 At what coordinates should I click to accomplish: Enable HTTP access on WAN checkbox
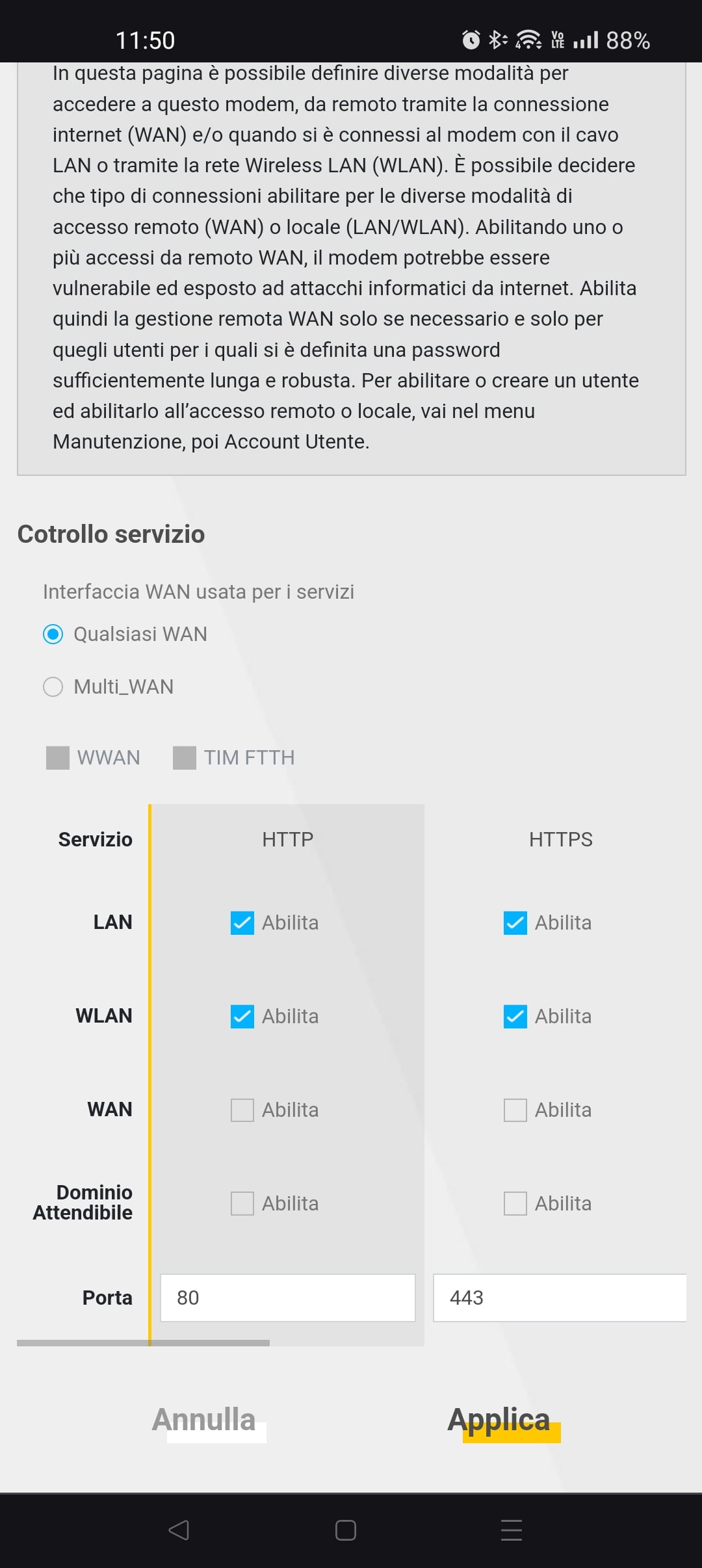[x=242, y=1110]
